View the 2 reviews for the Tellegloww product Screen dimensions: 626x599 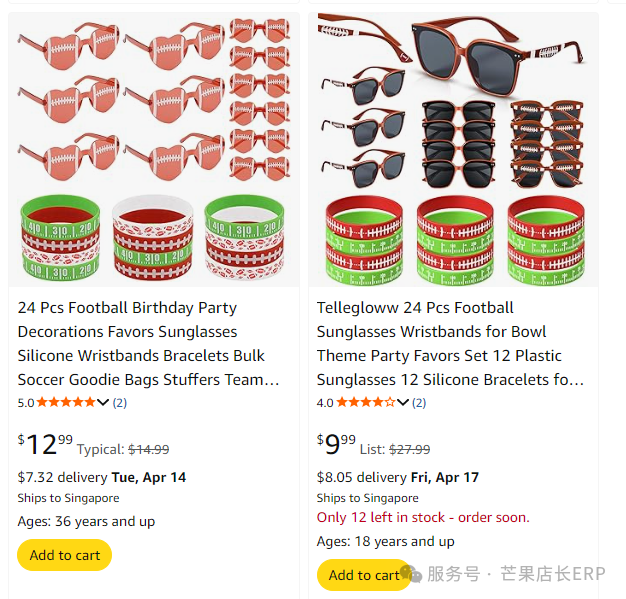tap(419, 403)
